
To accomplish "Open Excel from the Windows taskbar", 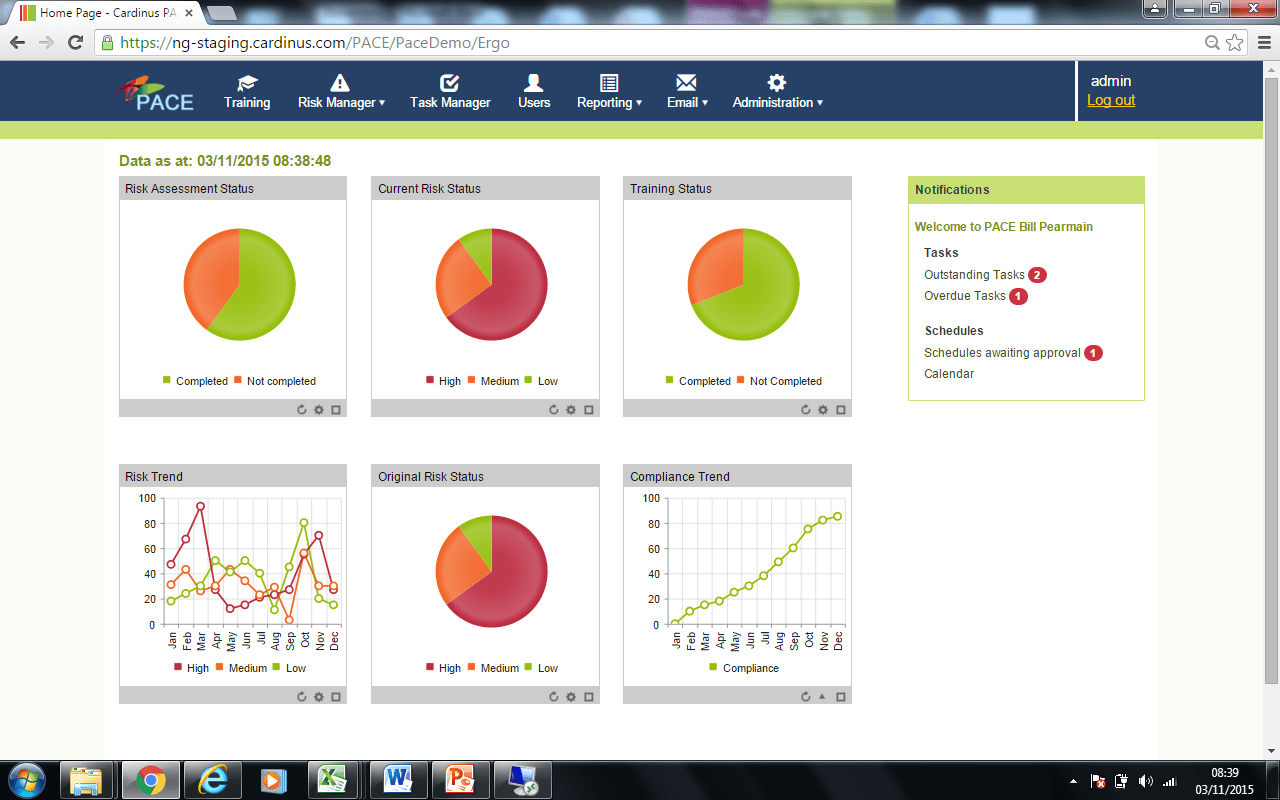I will [331, 779].
